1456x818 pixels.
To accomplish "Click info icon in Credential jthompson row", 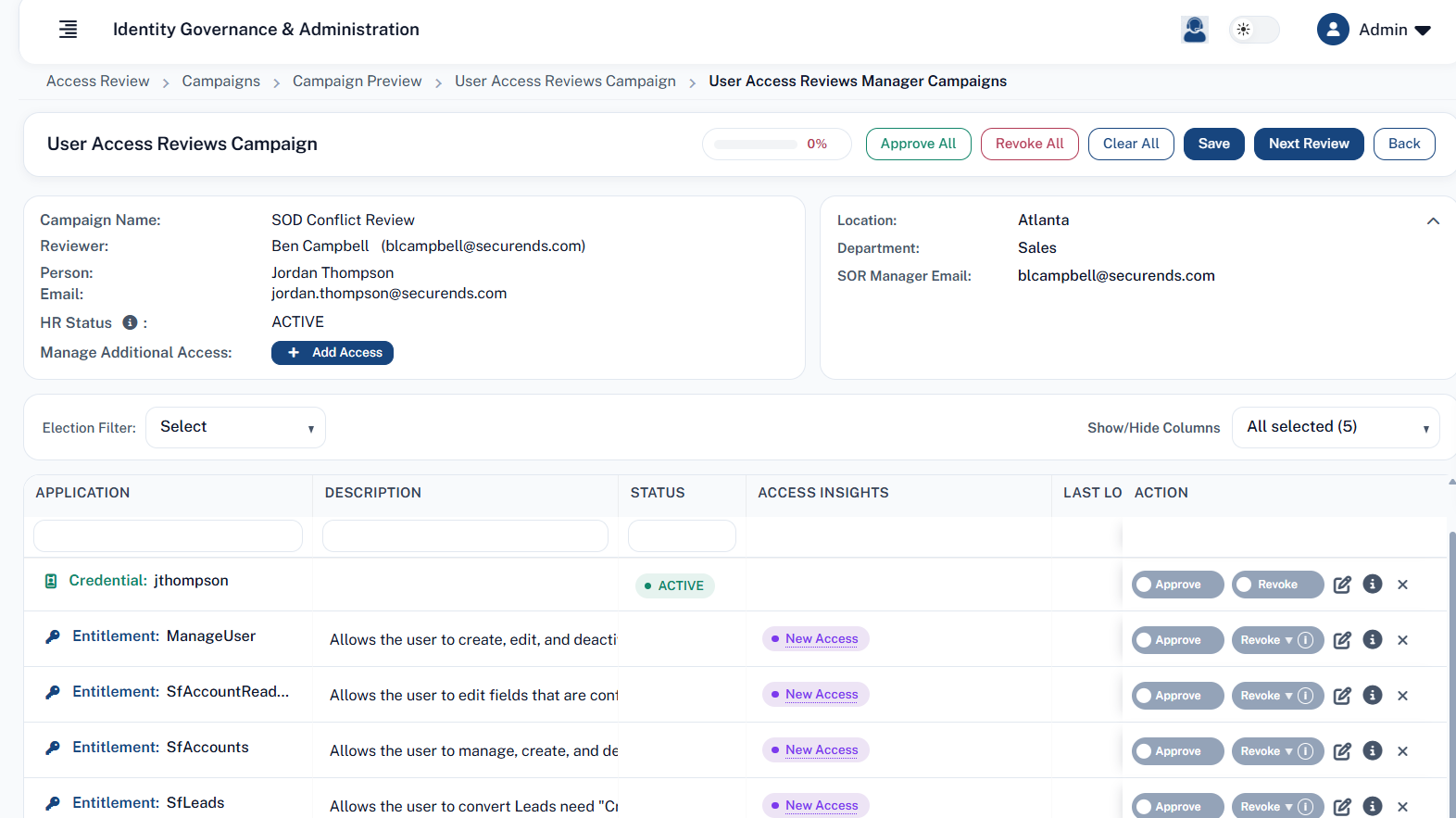I will 1373,584.
